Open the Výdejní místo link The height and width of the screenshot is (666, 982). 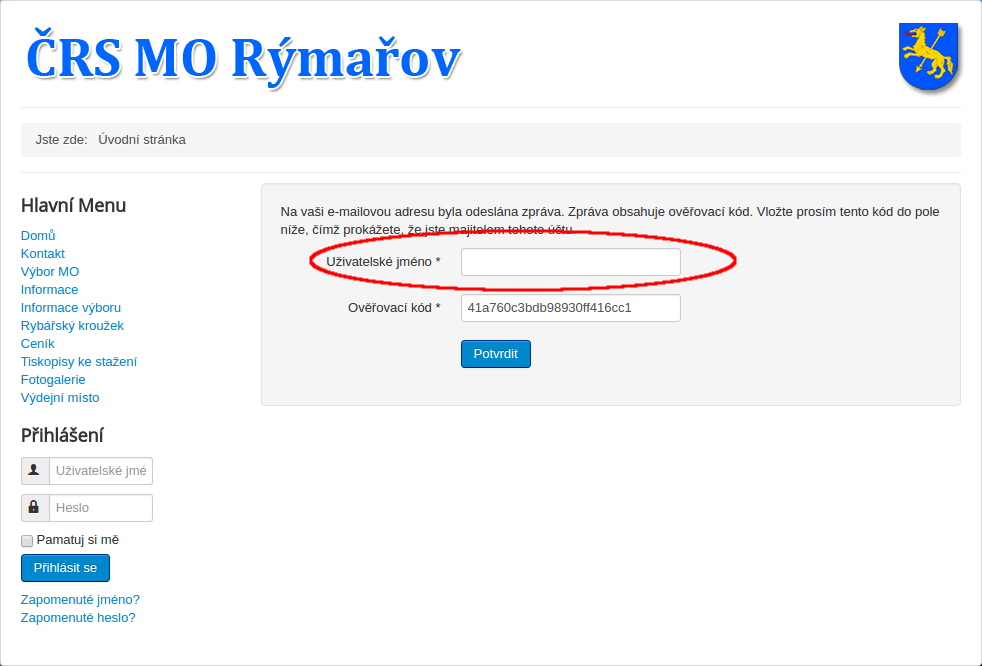(x=60, y=398)
